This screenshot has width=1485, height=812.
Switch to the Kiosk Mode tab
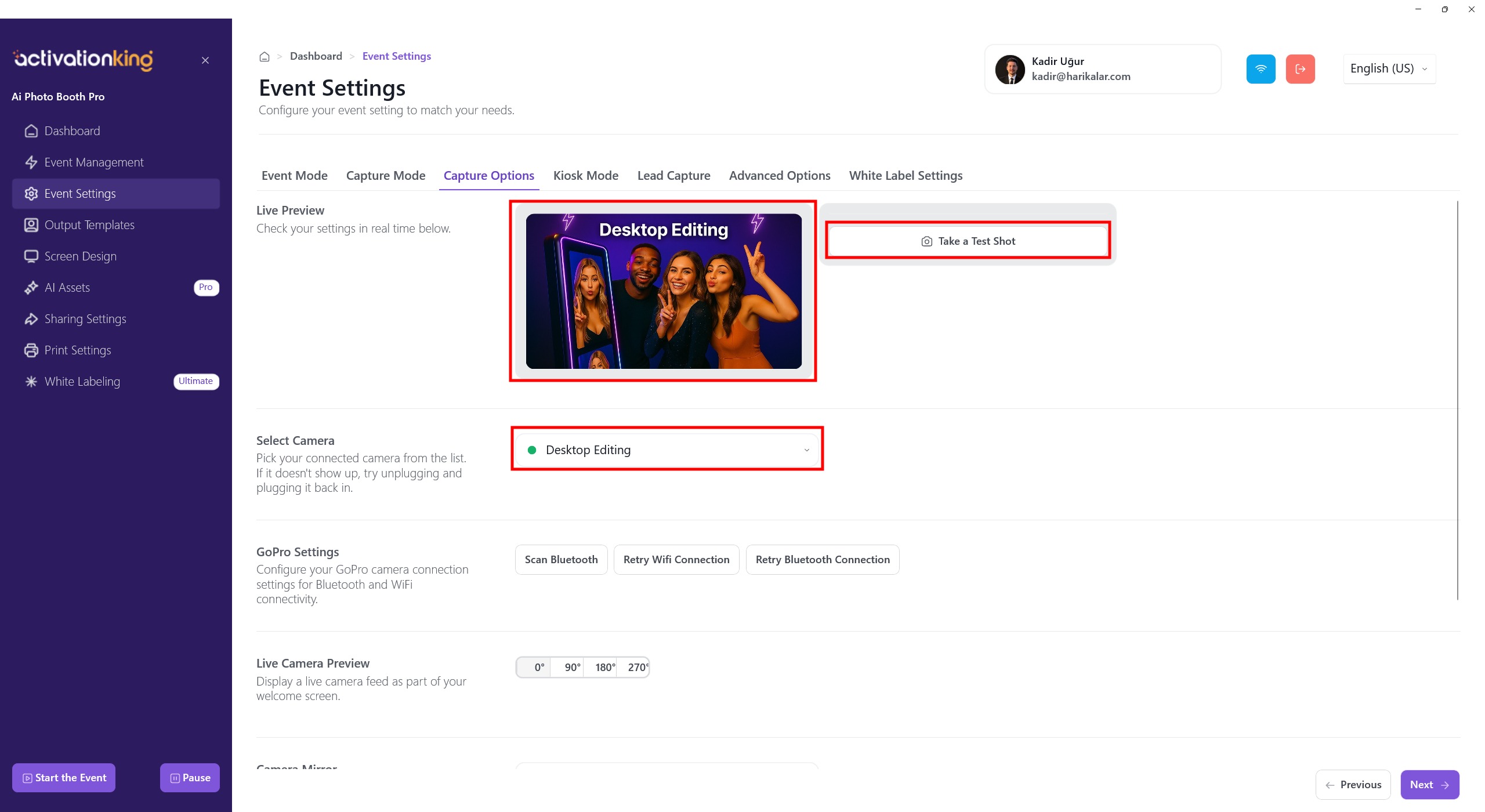point(585,176)
